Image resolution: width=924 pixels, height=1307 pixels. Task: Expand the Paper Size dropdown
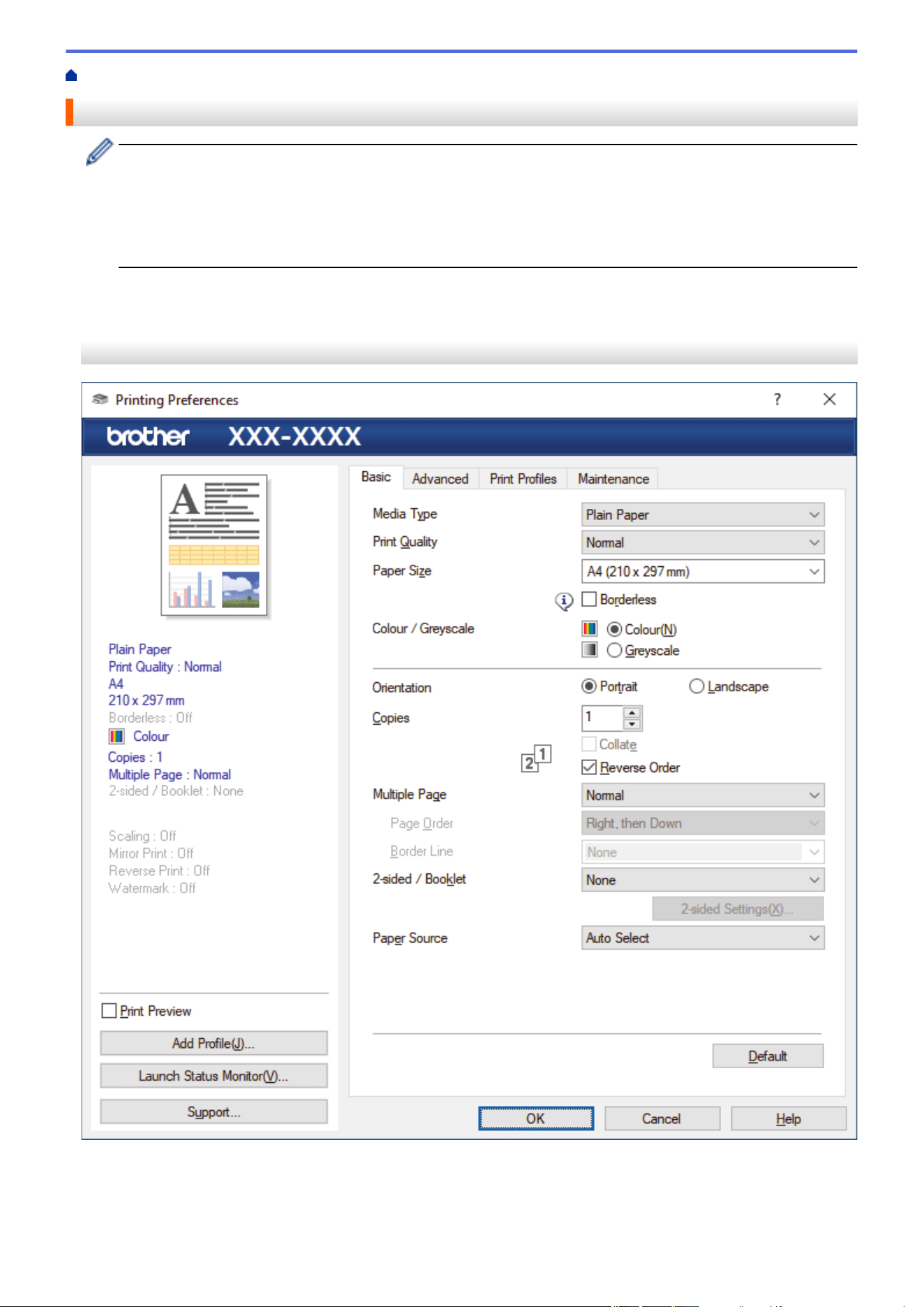[703, 571]
